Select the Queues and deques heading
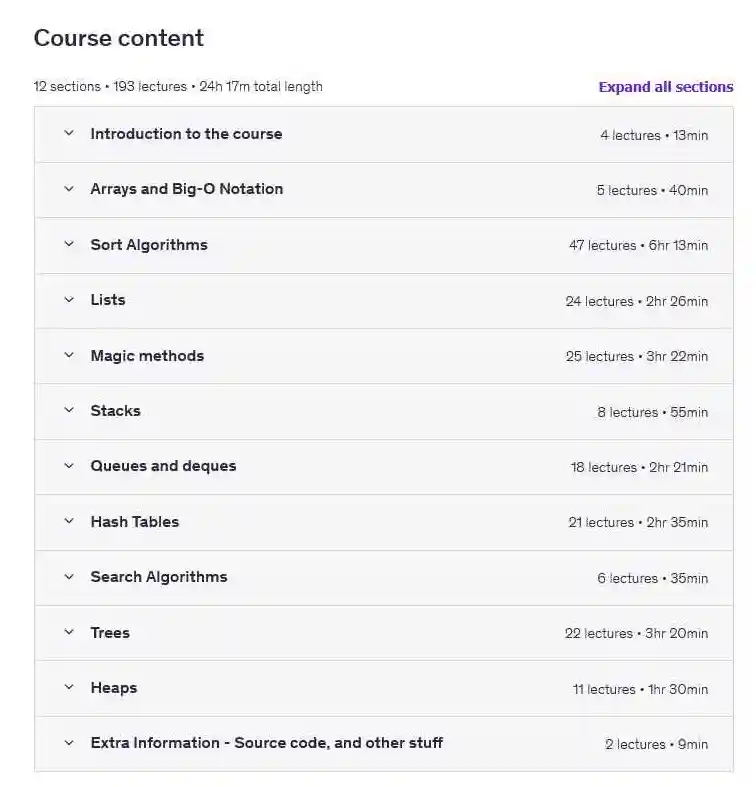 pos(163,466)
